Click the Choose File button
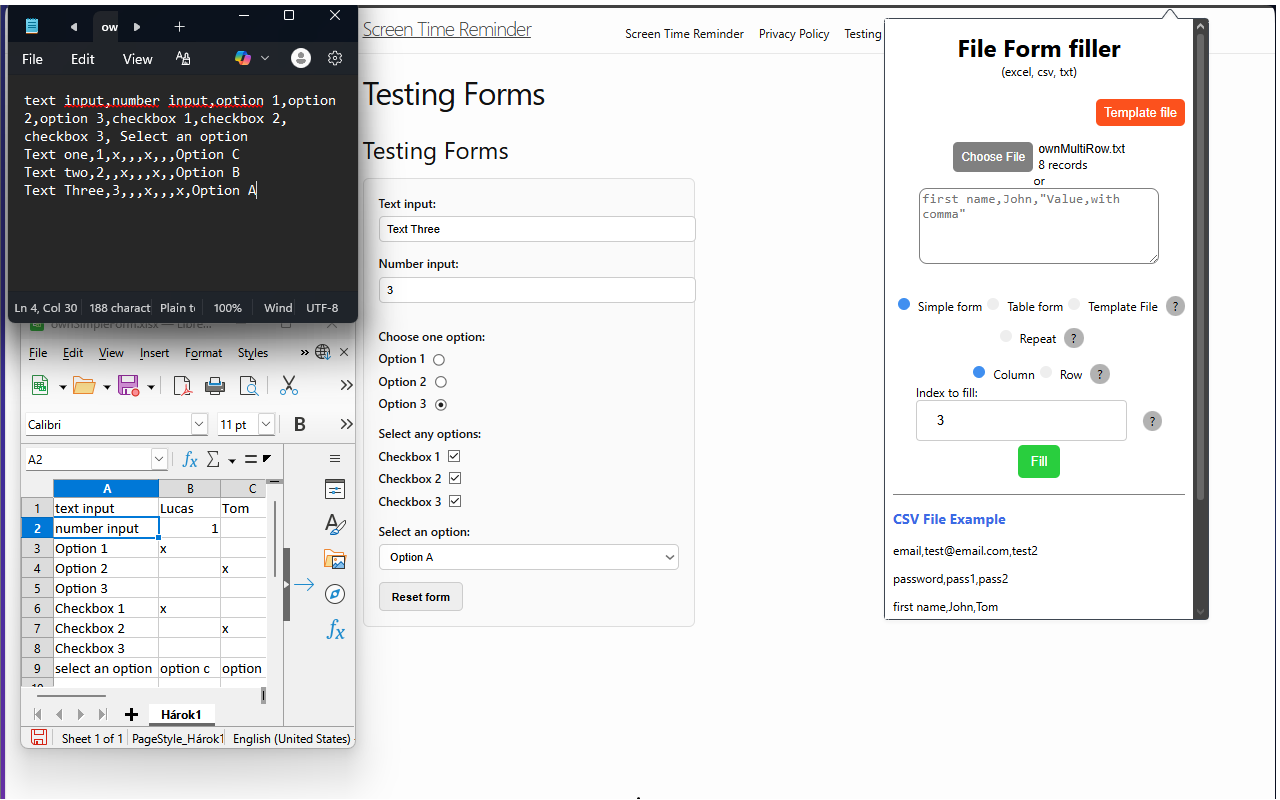 coord(993,156)
